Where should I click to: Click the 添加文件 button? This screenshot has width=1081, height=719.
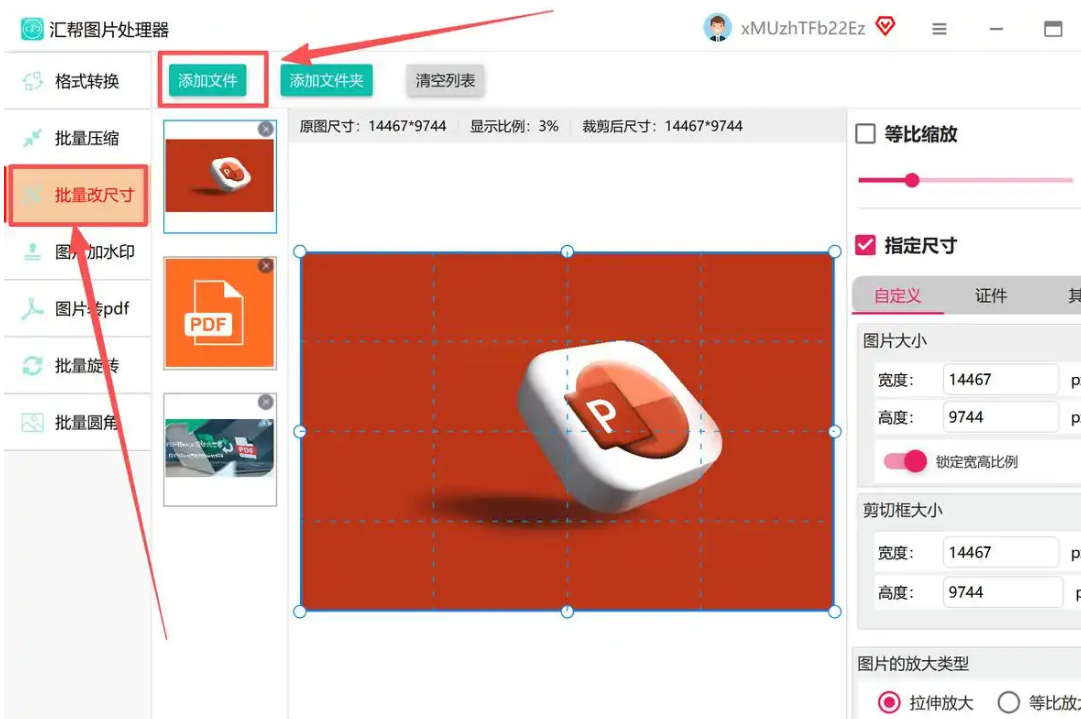pyautogui.click(x=208, y=81)
